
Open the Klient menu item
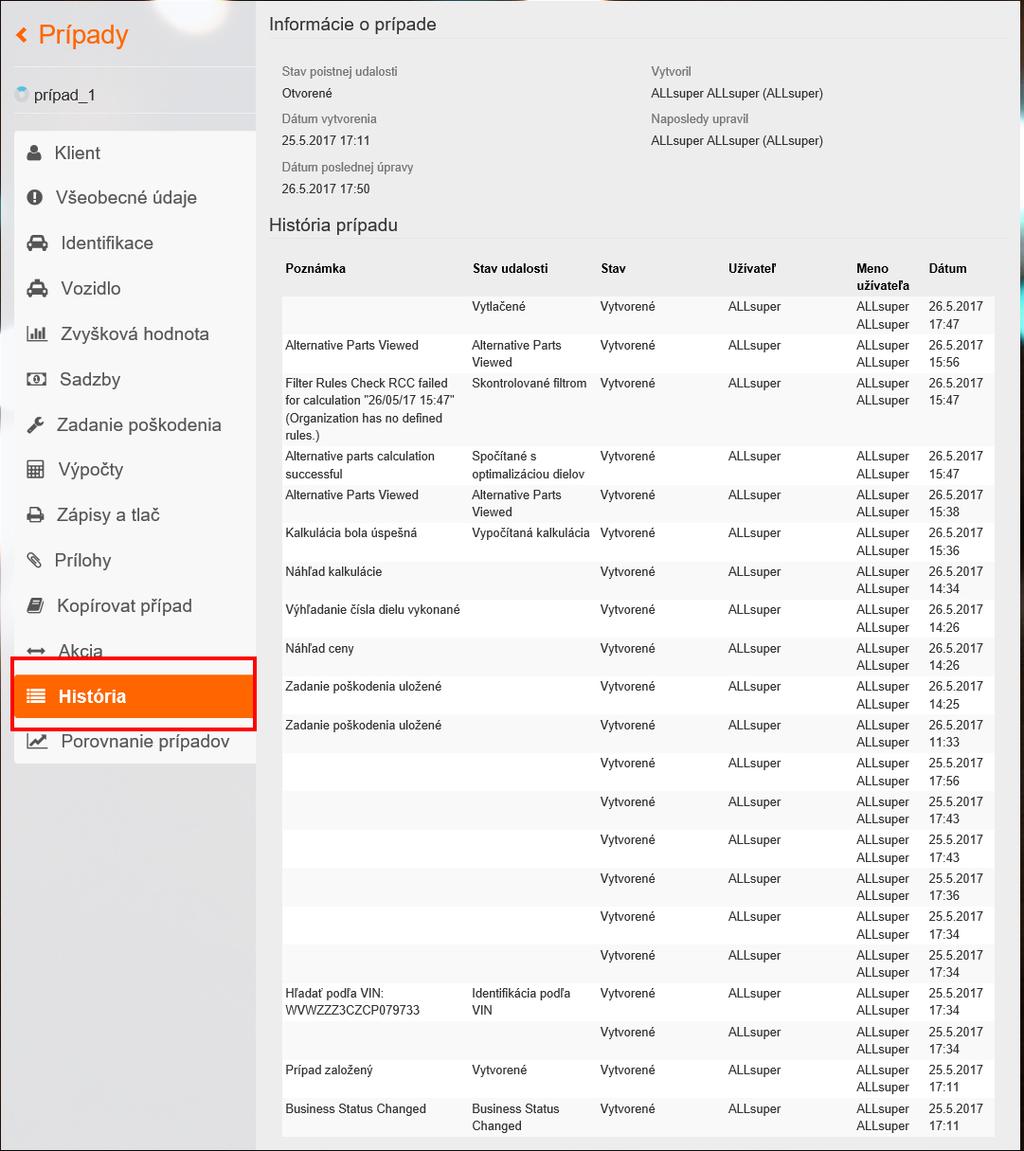tap(77, 153)
